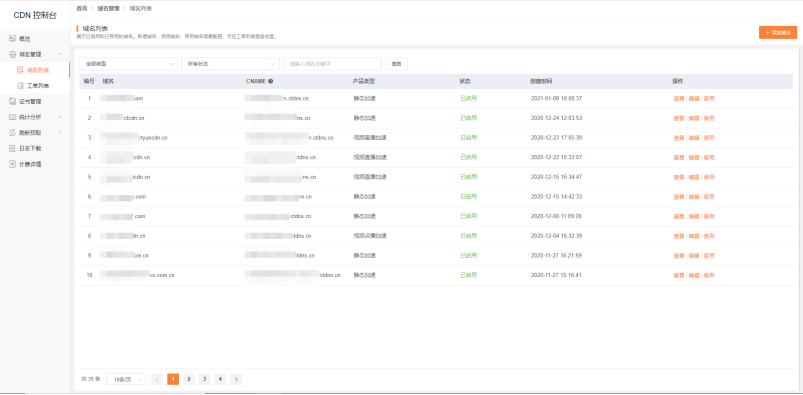Click 停用 disable link for row 3

point(709,138)
